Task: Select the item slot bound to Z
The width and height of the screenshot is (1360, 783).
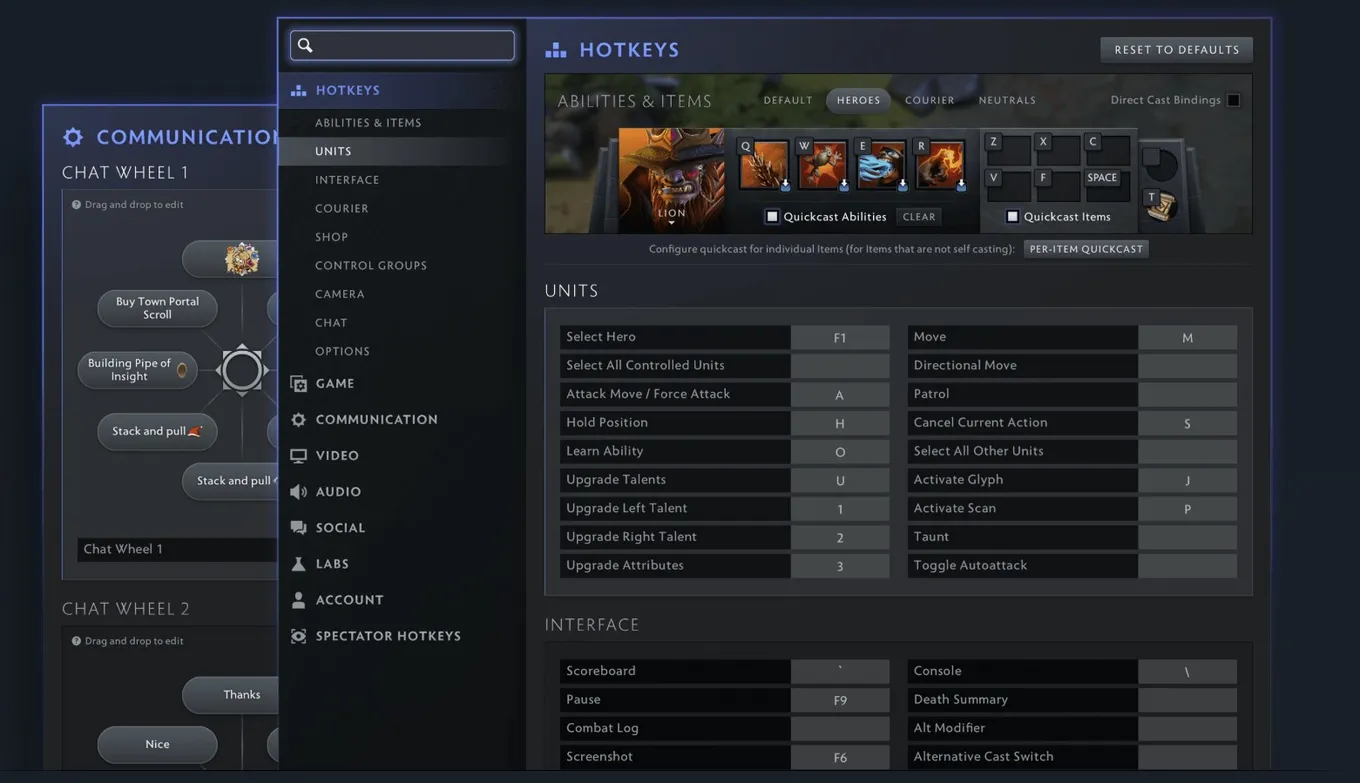Action: (x=1007, y=151)
